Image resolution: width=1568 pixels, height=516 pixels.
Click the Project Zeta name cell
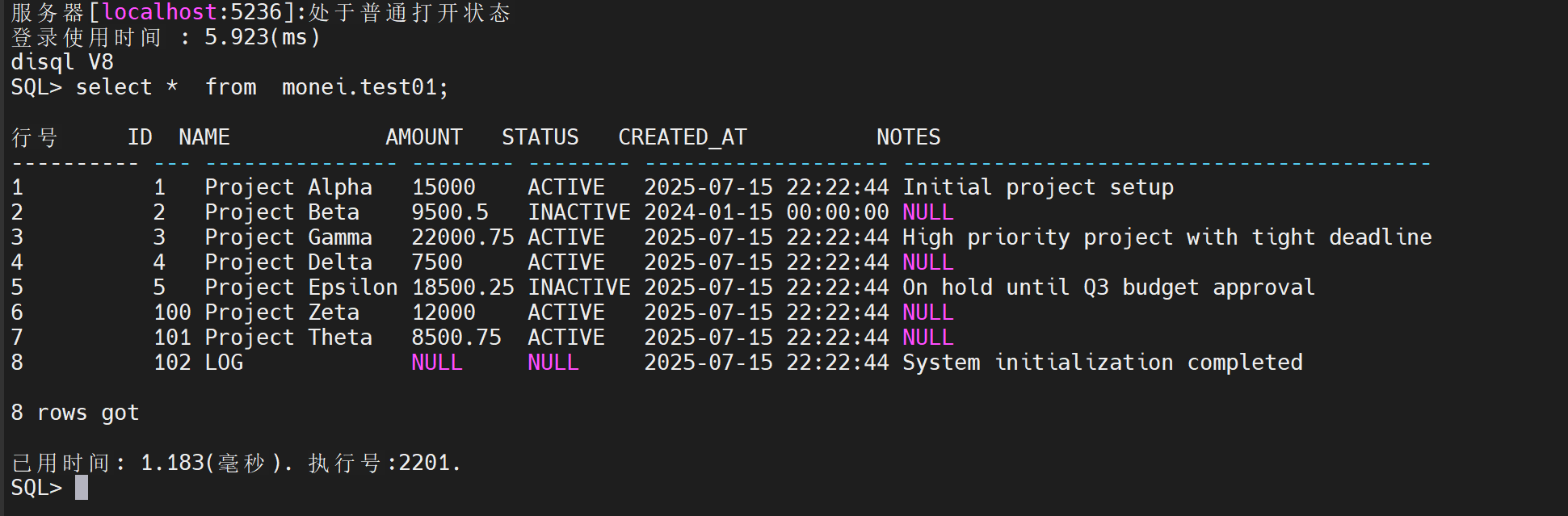pos(282,313)
